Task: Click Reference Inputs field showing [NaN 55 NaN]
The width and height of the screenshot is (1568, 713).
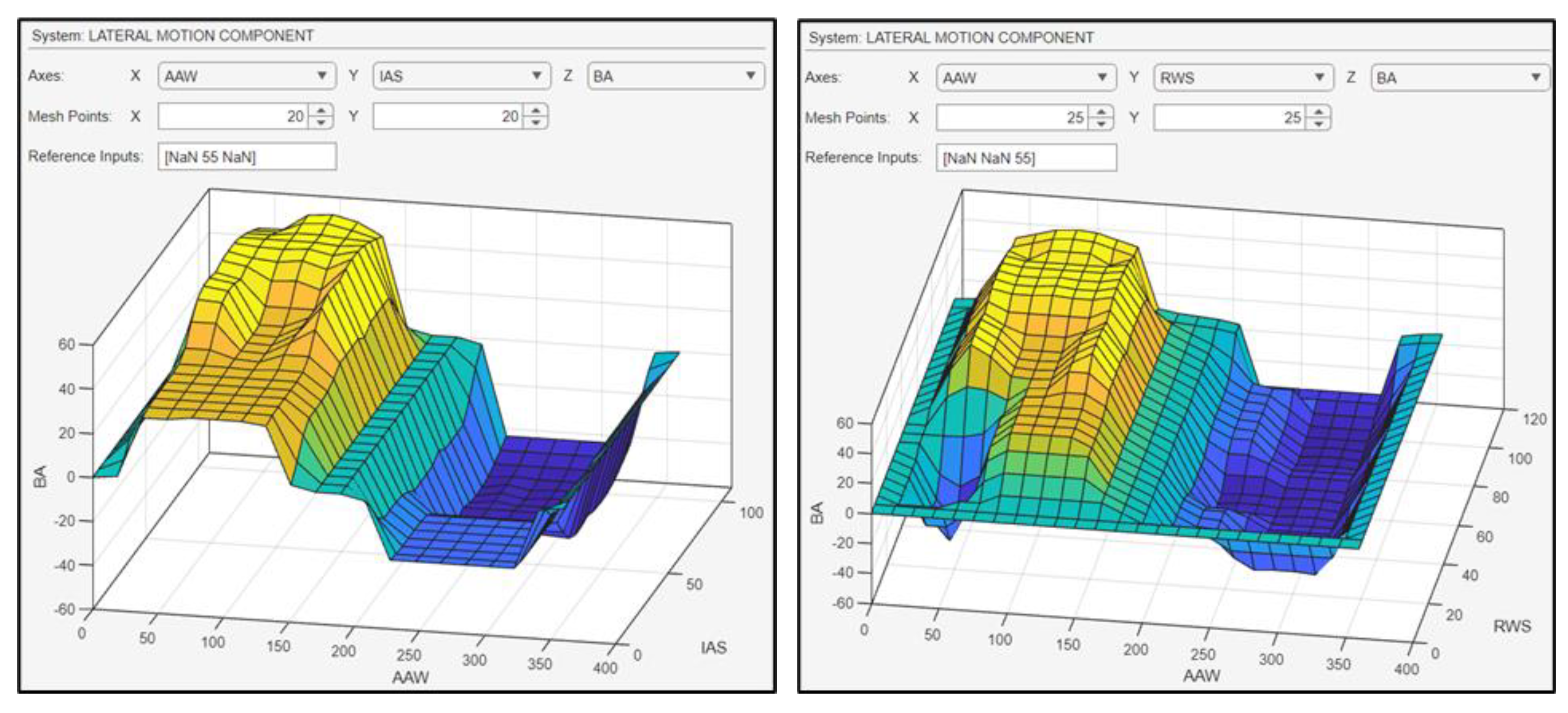Action: tap(247, 157)
